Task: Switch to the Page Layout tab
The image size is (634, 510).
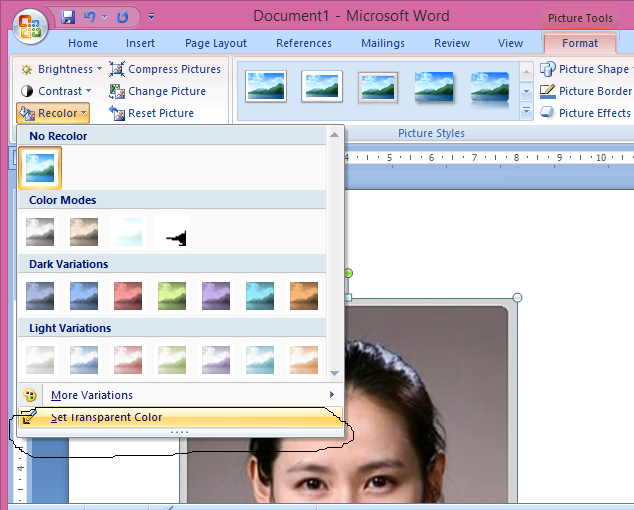Action: coord(216,43)
